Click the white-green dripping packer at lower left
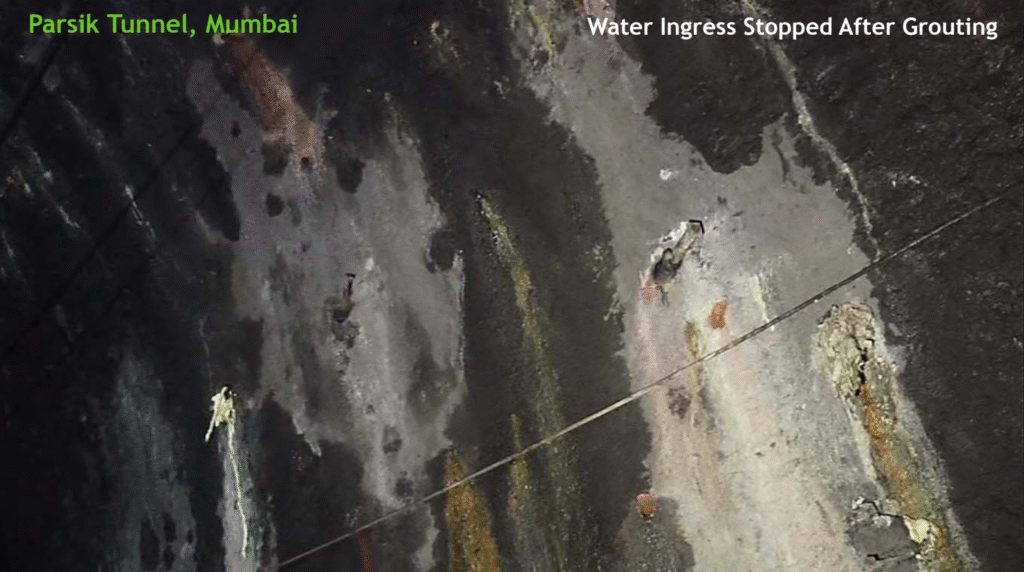Image resolution: width=1024 pixels, height=572 pixels. pyautogui.click(x=222, y=410)
